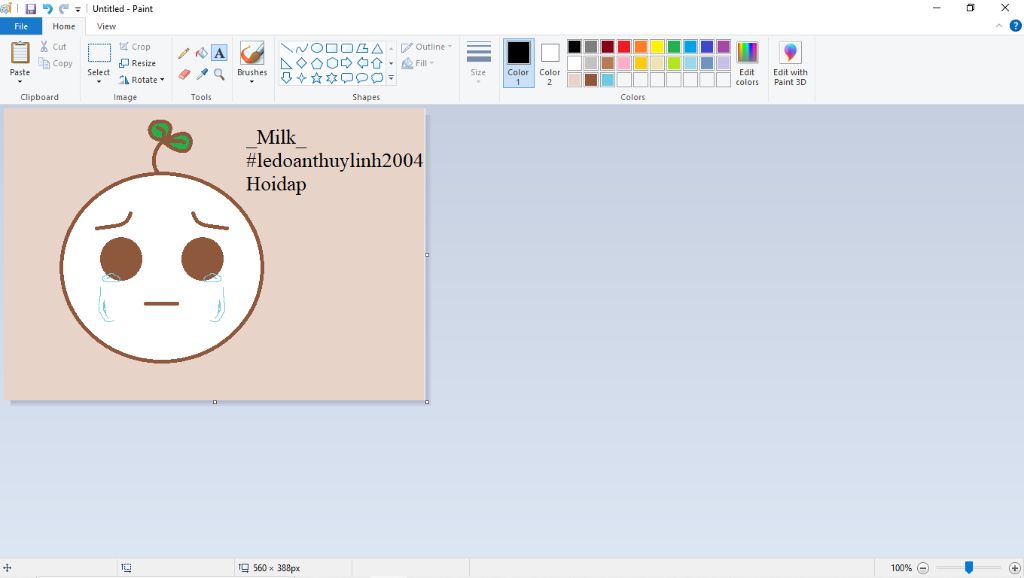Click the "#ledoanthuylinh2004" text on canvas

tap(334, 161)
